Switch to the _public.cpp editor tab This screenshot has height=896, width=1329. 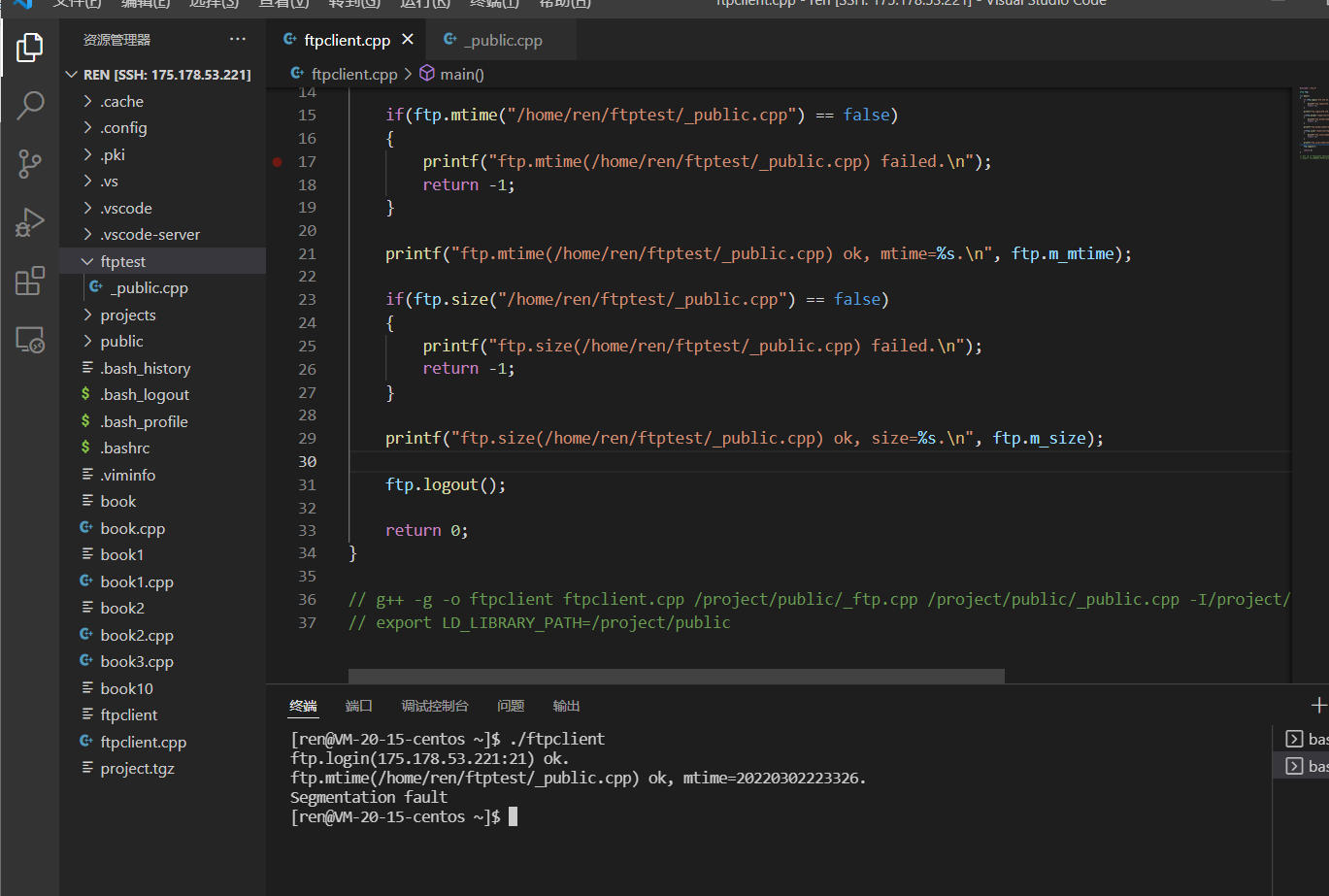[503, 41]
